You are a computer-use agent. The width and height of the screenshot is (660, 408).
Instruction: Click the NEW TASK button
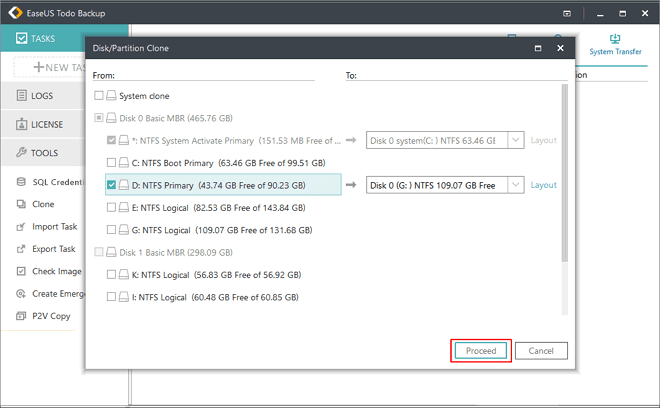click(x=50, y=67)
